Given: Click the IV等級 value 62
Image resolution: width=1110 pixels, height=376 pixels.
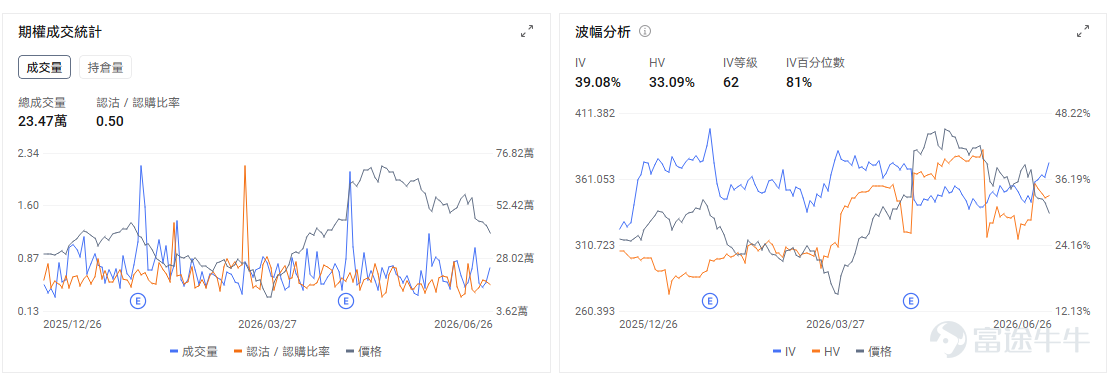Looking at the screenshot, I should [731, 83].
